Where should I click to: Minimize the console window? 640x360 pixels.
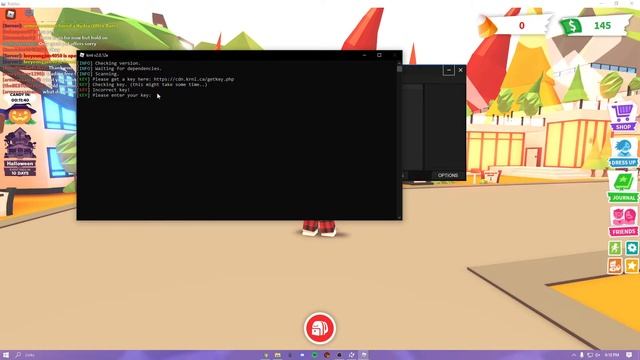click(364, 55)
